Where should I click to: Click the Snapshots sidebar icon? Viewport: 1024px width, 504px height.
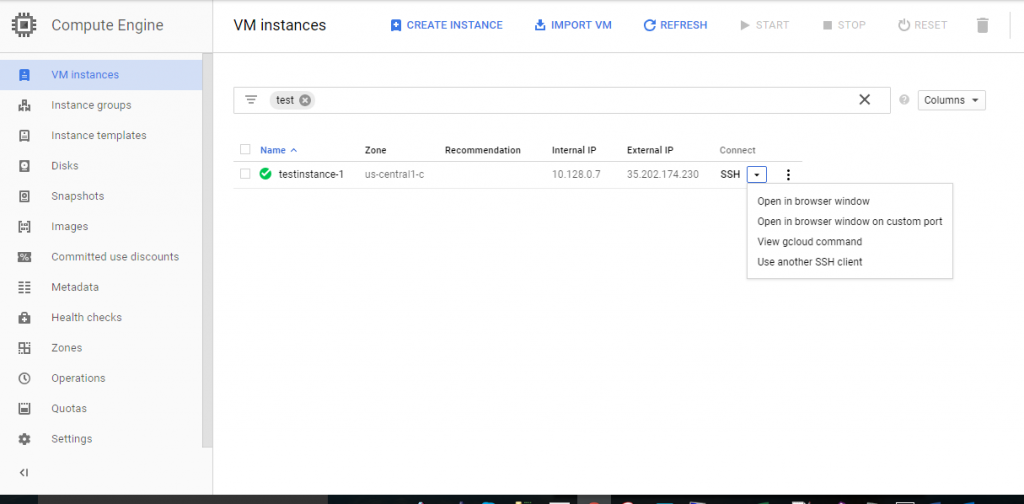coord(25,196)
